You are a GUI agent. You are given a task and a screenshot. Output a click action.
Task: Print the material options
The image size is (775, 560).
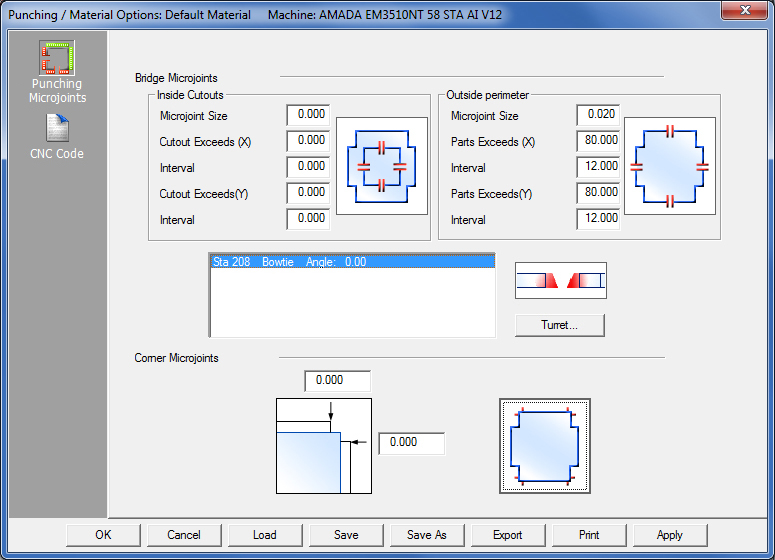click(x=589, y=535)
